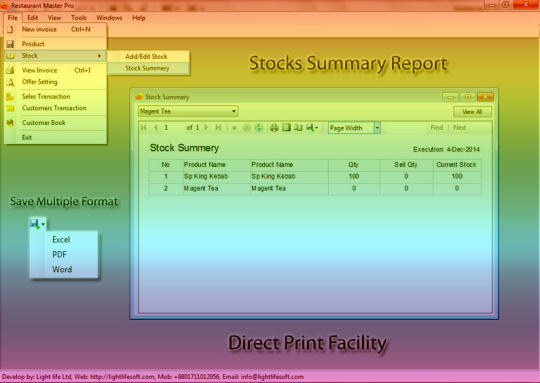The image size is (540, 383).
Task: Click Next in the report toolbar
Action: pos(459,127)
